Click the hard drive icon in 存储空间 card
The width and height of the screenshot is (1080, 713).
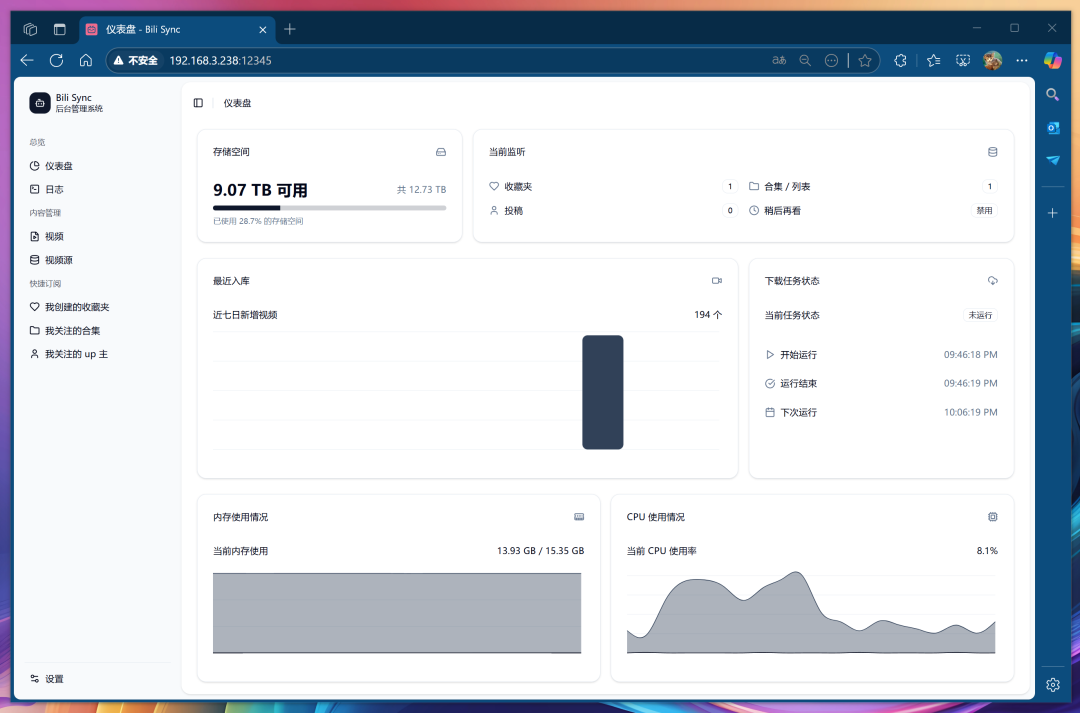click(441, 152)
